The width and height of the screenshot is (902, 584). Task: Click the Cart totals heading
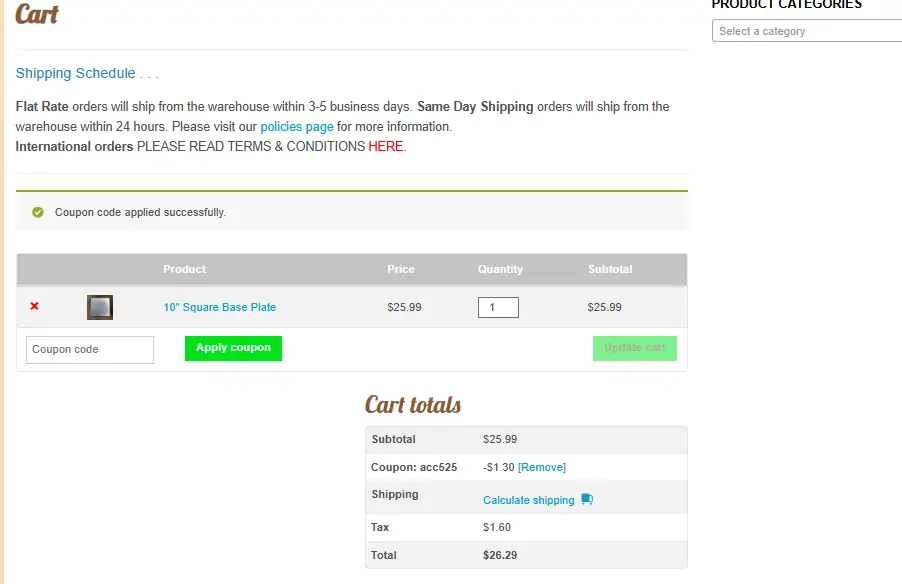pyautogui.click(x=412, y=405)
